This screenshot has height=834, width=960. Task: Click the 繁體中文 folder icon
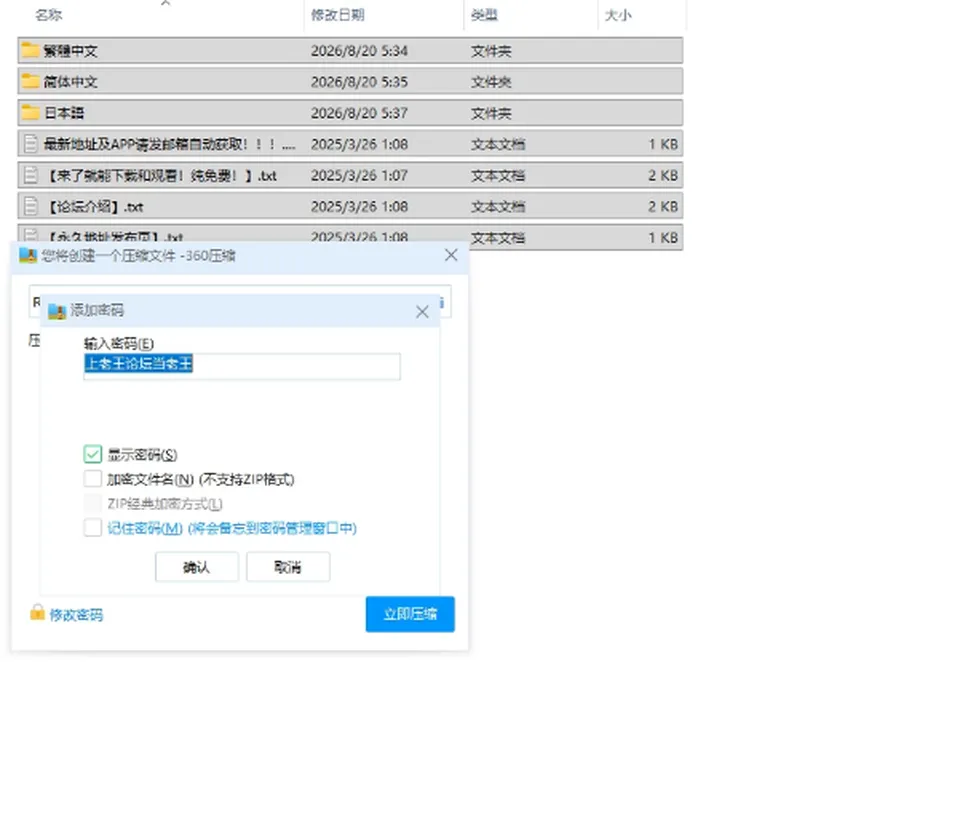30,50
